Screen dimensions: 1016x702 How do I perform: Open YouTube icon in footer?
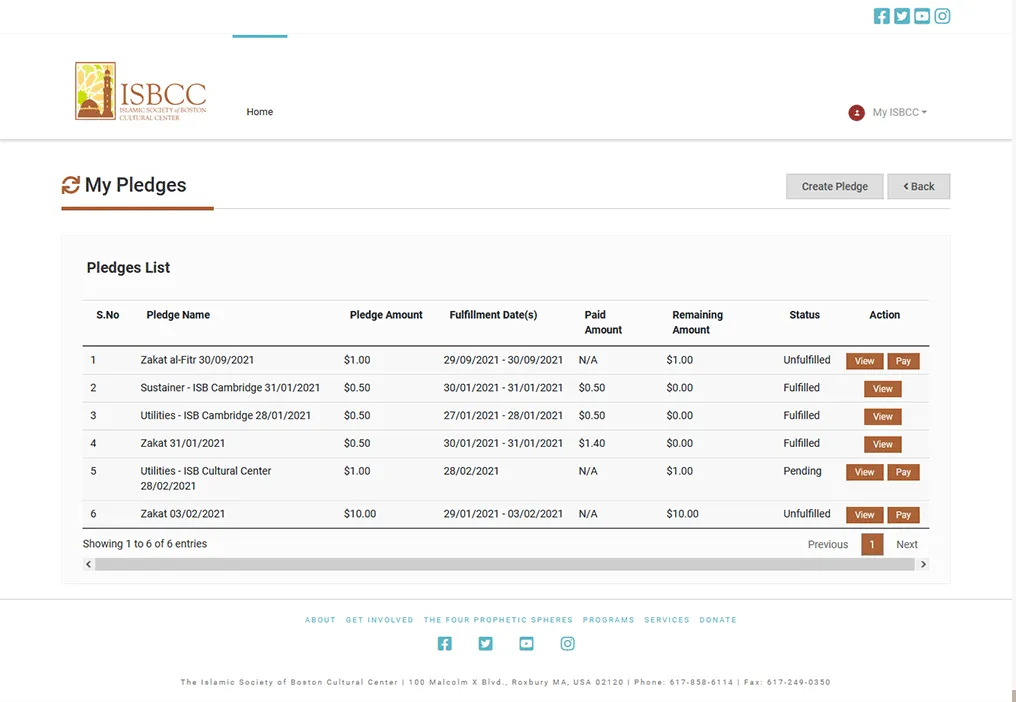tap(526, 644)
